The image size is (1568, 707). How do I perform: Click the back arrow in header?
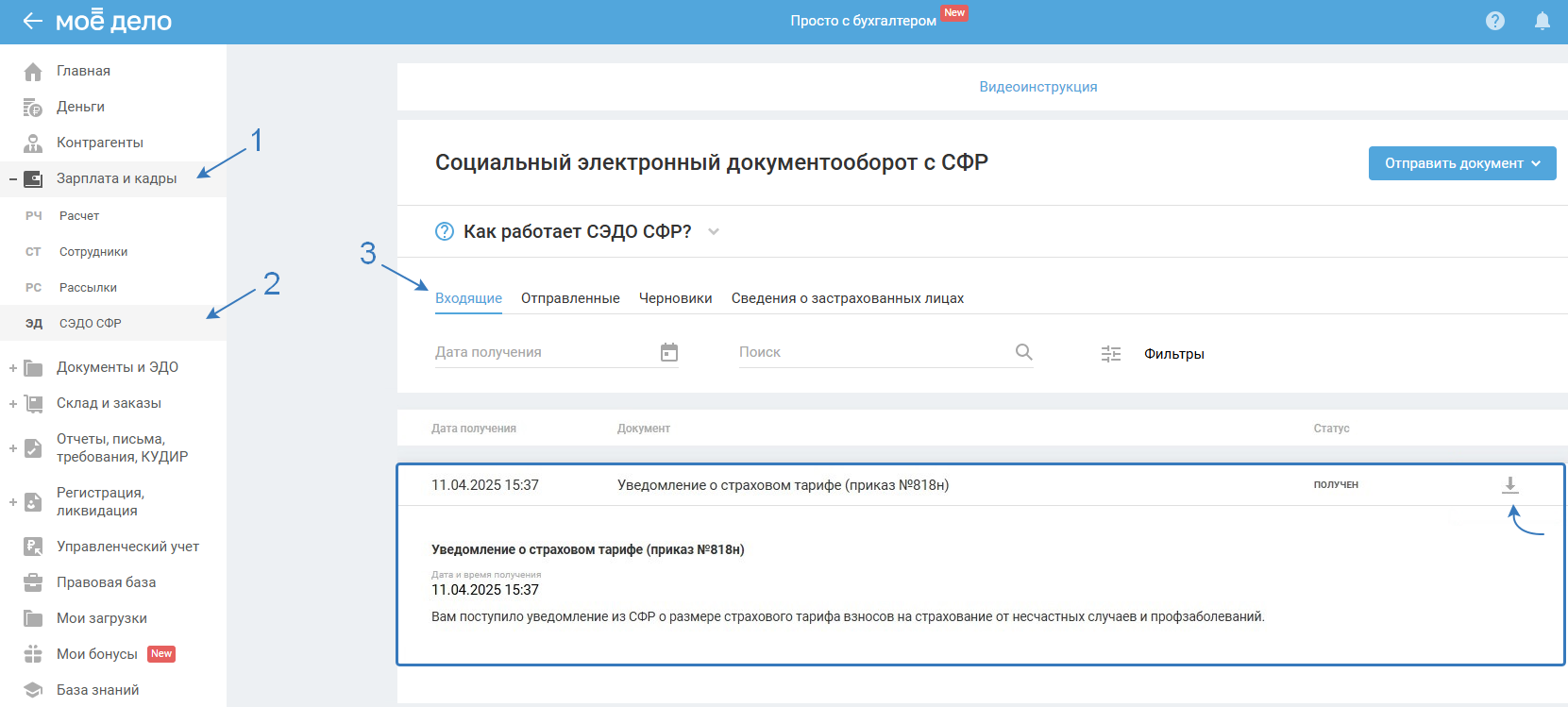click(x=32, y=21)
